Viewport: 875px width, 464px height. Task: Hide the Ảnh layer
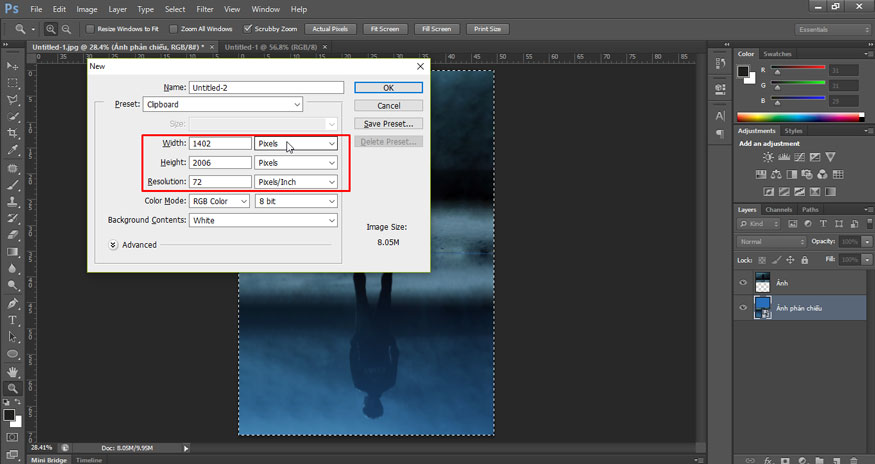click(743, 283)
